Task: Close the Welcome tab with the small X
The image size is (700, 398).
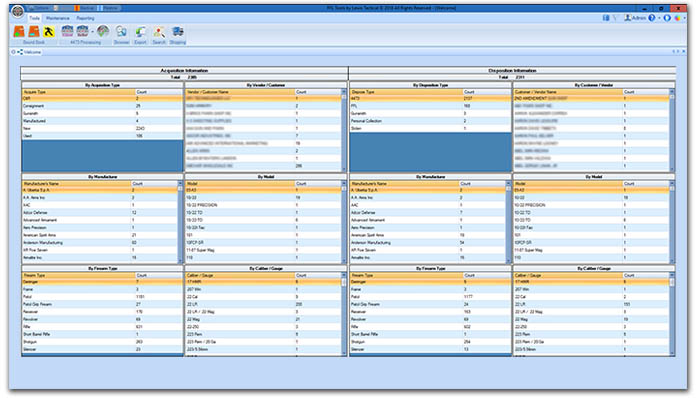Action: click(x=683, y=52)
